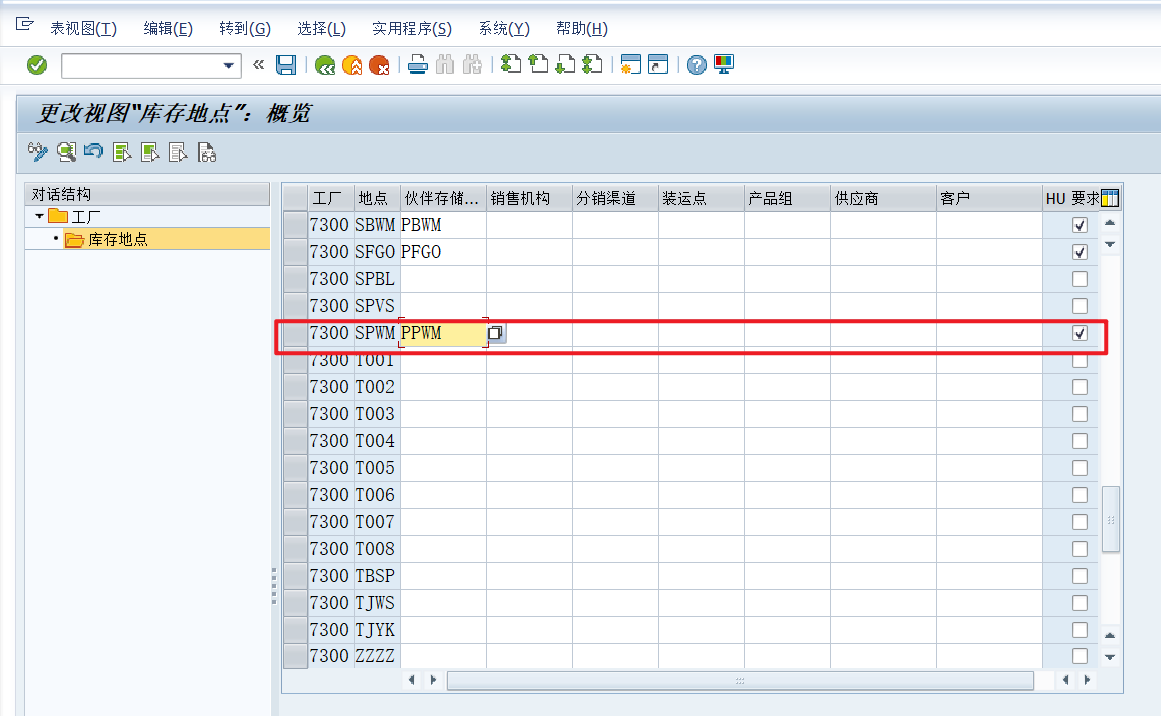Click the create shortcut icon
The height and width of the screenshot is (716, 1161).
pos(658,64)
